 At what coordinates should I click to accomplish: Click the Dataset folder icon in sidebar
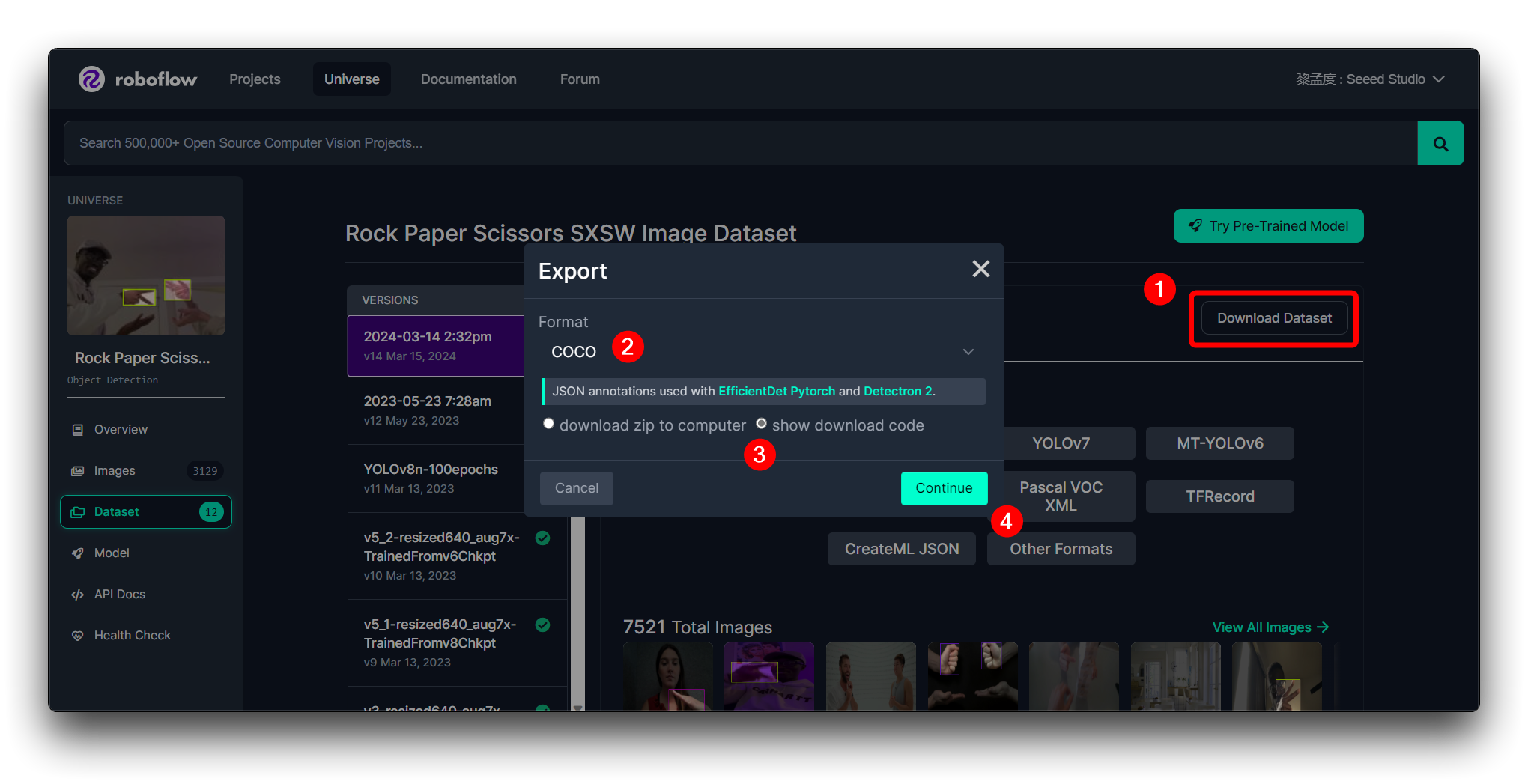[x=77, y=512]
